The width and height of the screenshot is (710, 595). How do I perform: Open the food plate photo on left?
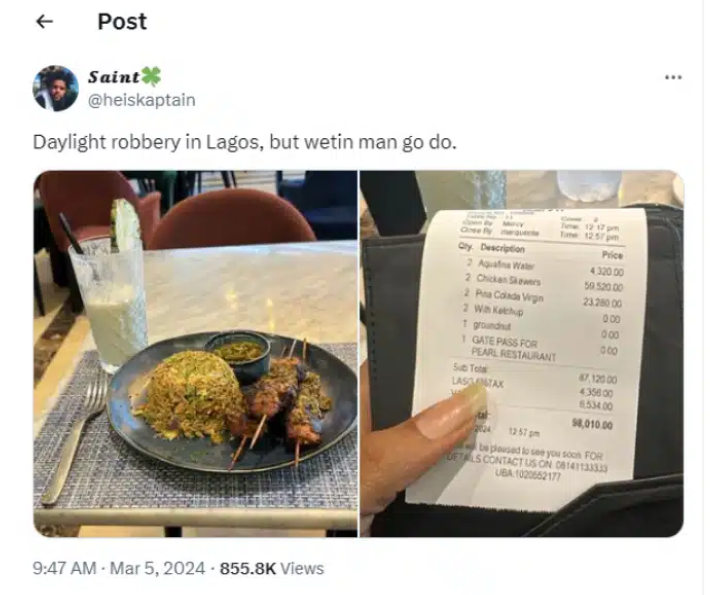195,354
